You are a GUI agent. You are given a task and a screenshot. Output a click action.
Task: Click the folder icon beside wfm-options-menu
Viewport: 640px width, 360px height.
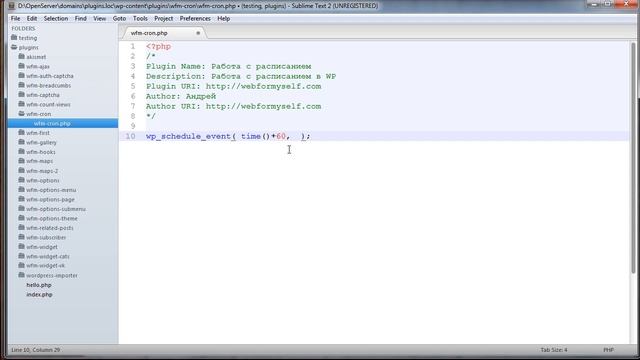[x=22, y=189]
